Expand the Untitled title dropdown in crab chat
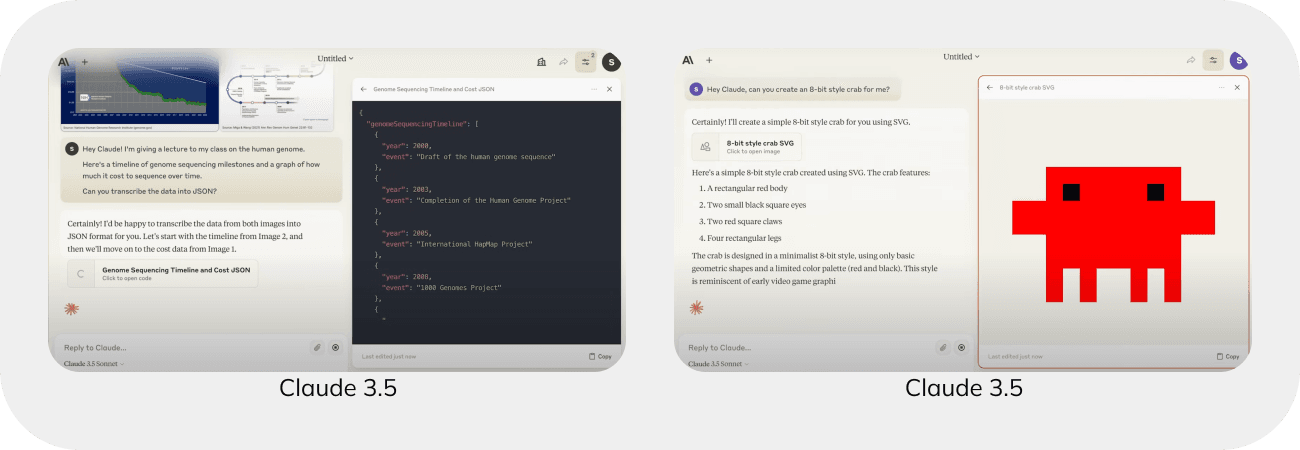1300x450 pixels. tap(961, 57)
